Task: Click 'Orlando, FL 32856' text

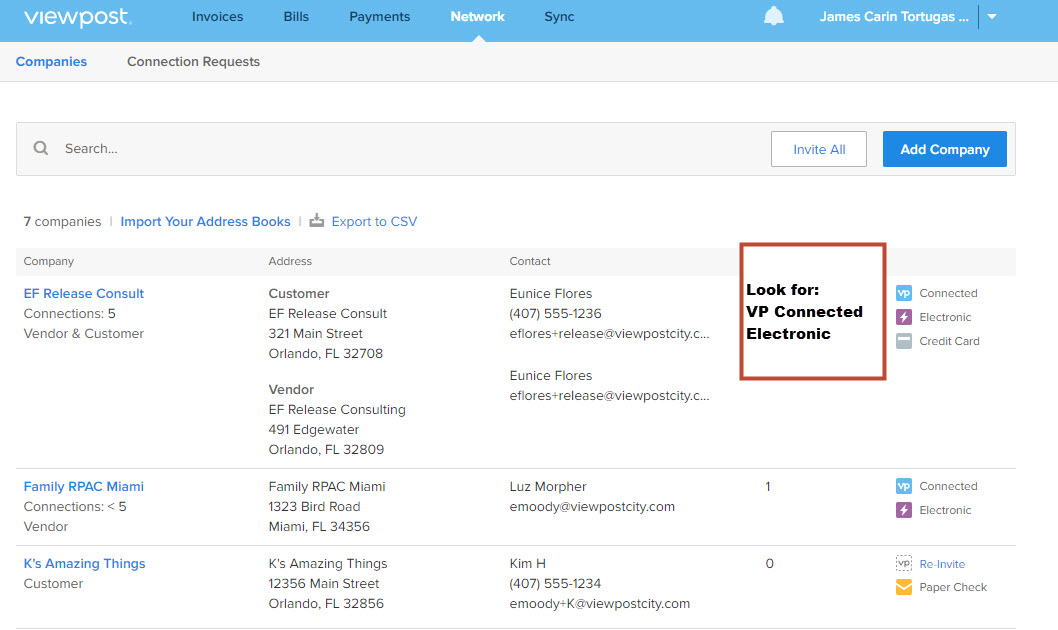Action: click(326, 604)
